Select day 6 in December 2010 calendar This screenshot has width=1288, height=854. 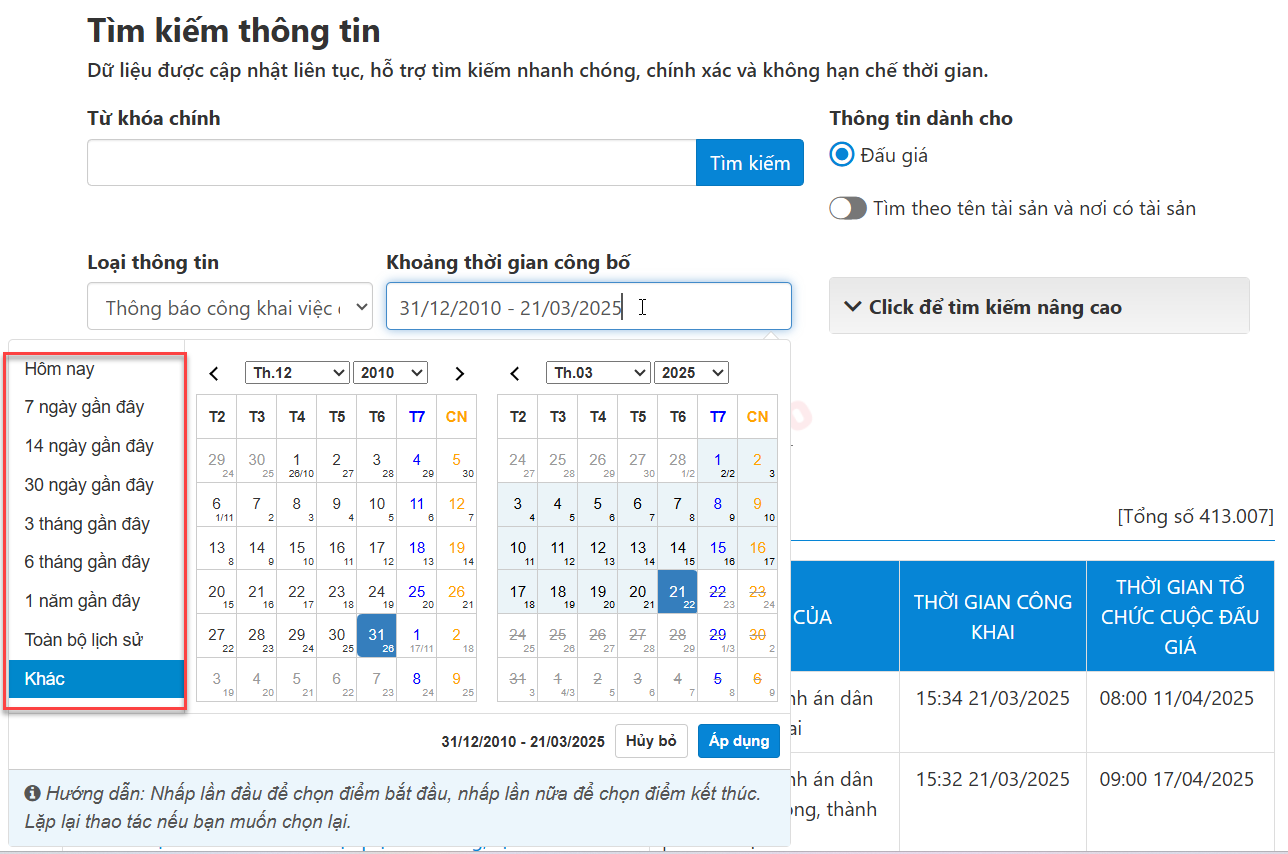[217, 505]
